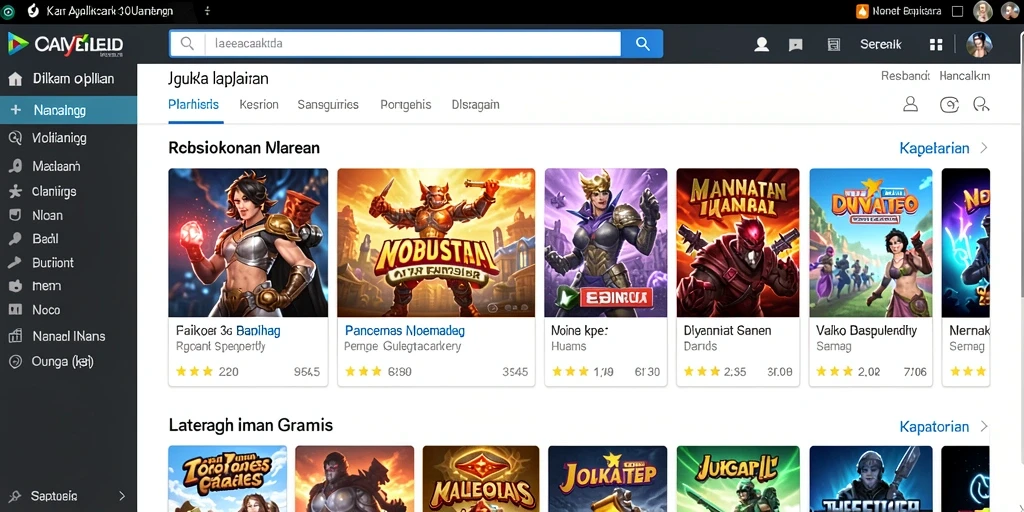Open the Pancemas Noemadeg game title link

point(405,330)
